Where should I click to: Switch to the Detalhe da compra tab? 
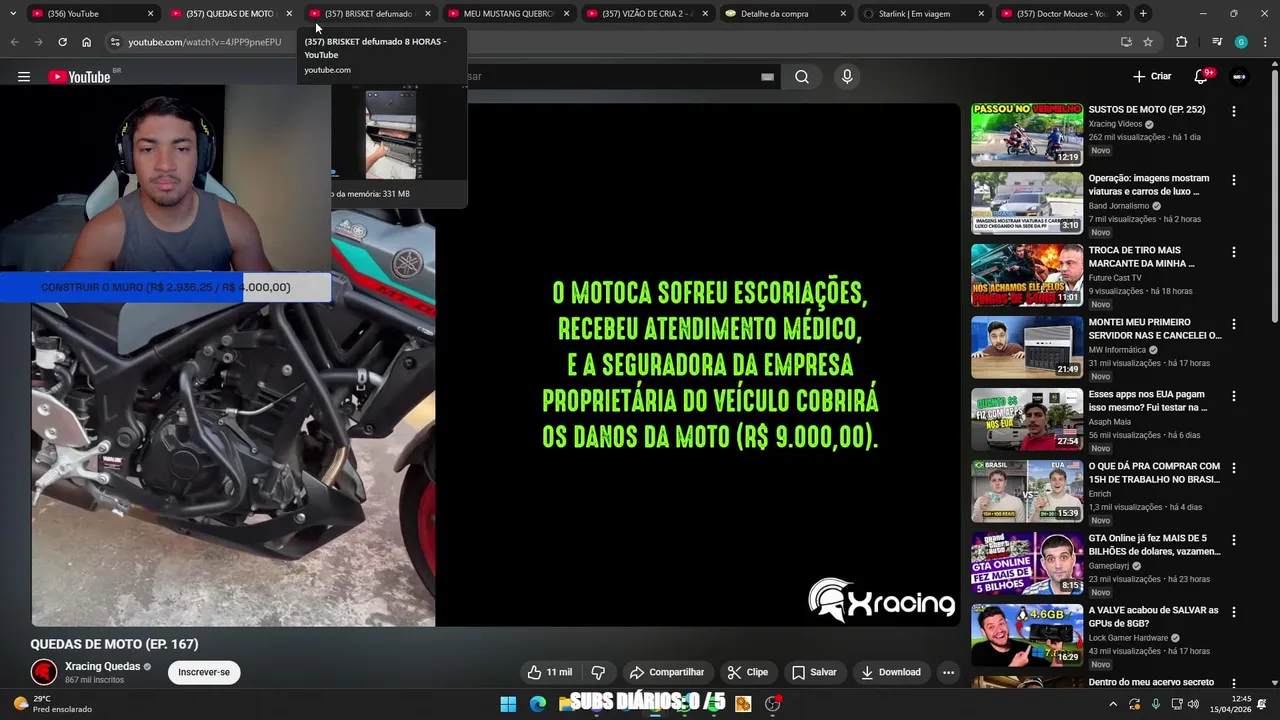pos(786,14)
